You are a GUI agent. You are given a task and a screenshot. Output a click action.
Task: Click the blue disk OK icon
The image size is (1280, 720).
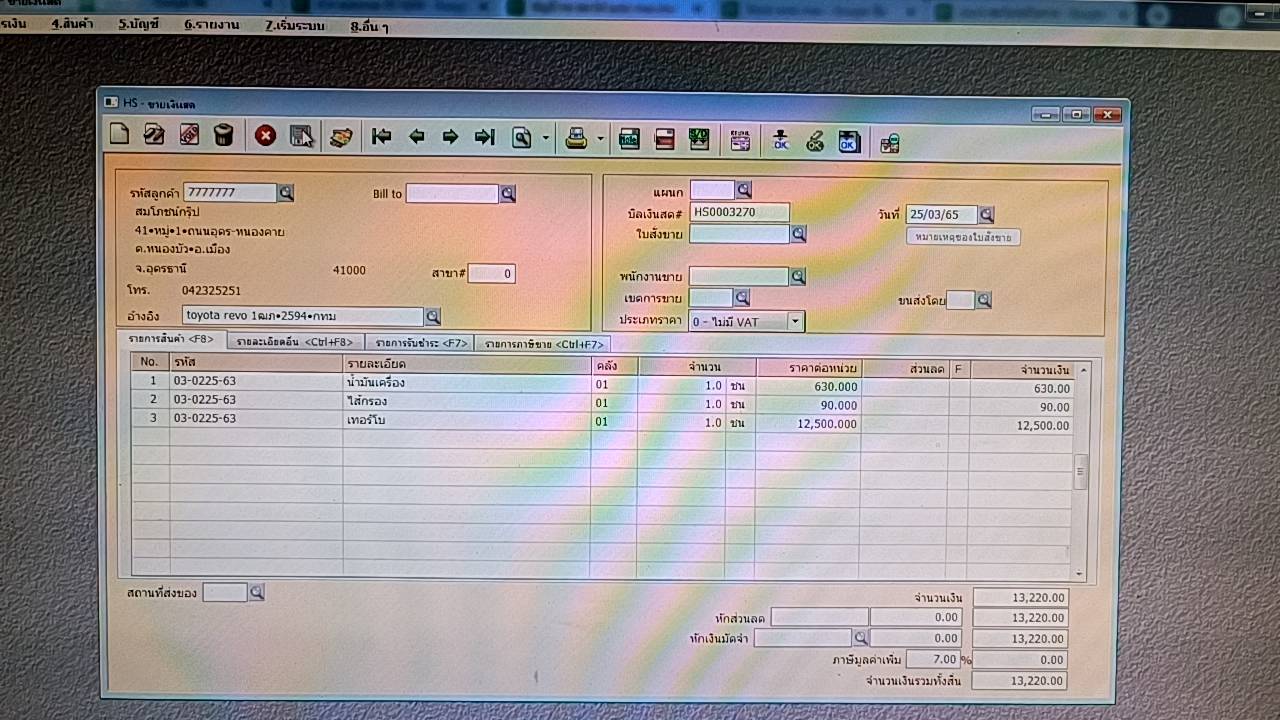coord(848,142)
